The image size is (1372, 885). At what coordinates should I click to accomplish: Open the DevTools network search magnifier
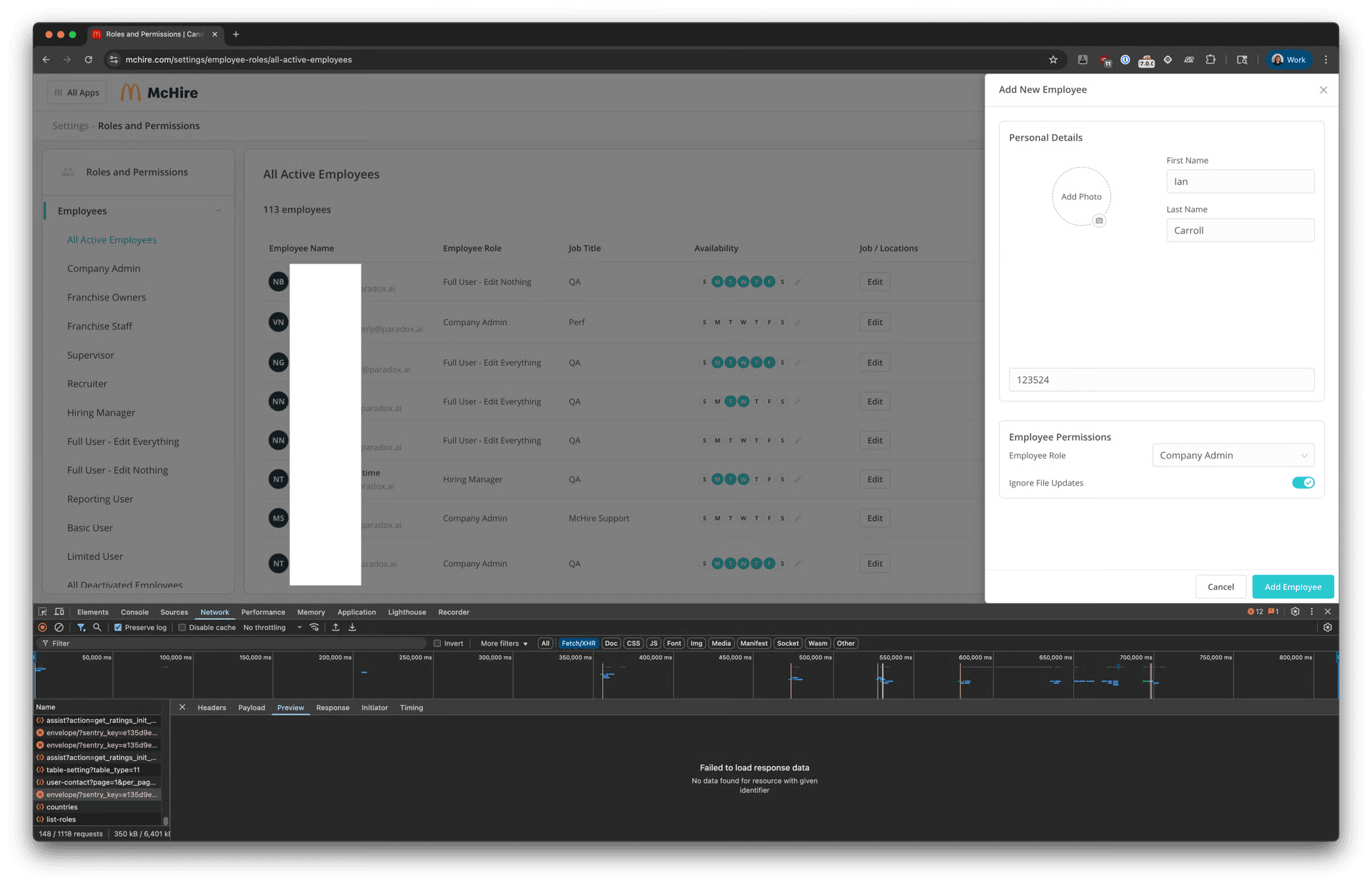point(97,627)
